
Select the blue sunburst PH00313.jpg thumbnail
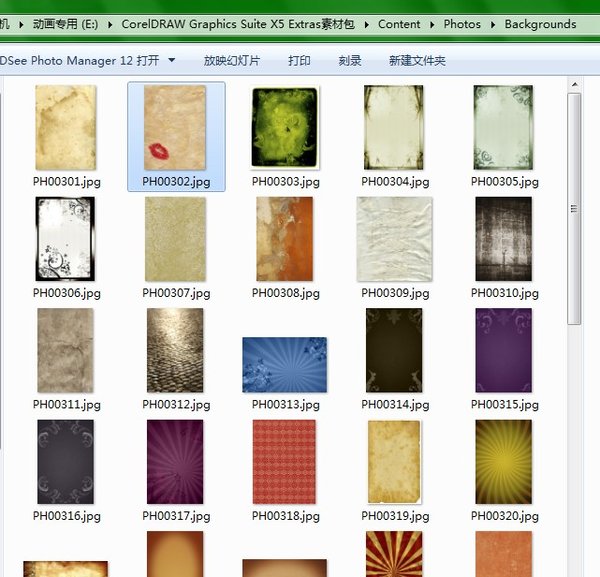pos(285,365)
